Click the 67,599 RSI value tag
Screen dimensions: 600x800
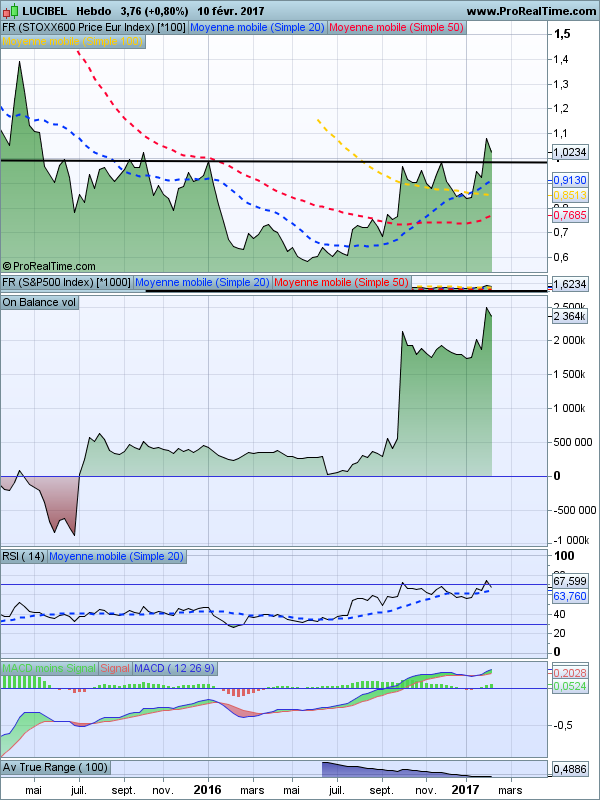coord(570,581)
